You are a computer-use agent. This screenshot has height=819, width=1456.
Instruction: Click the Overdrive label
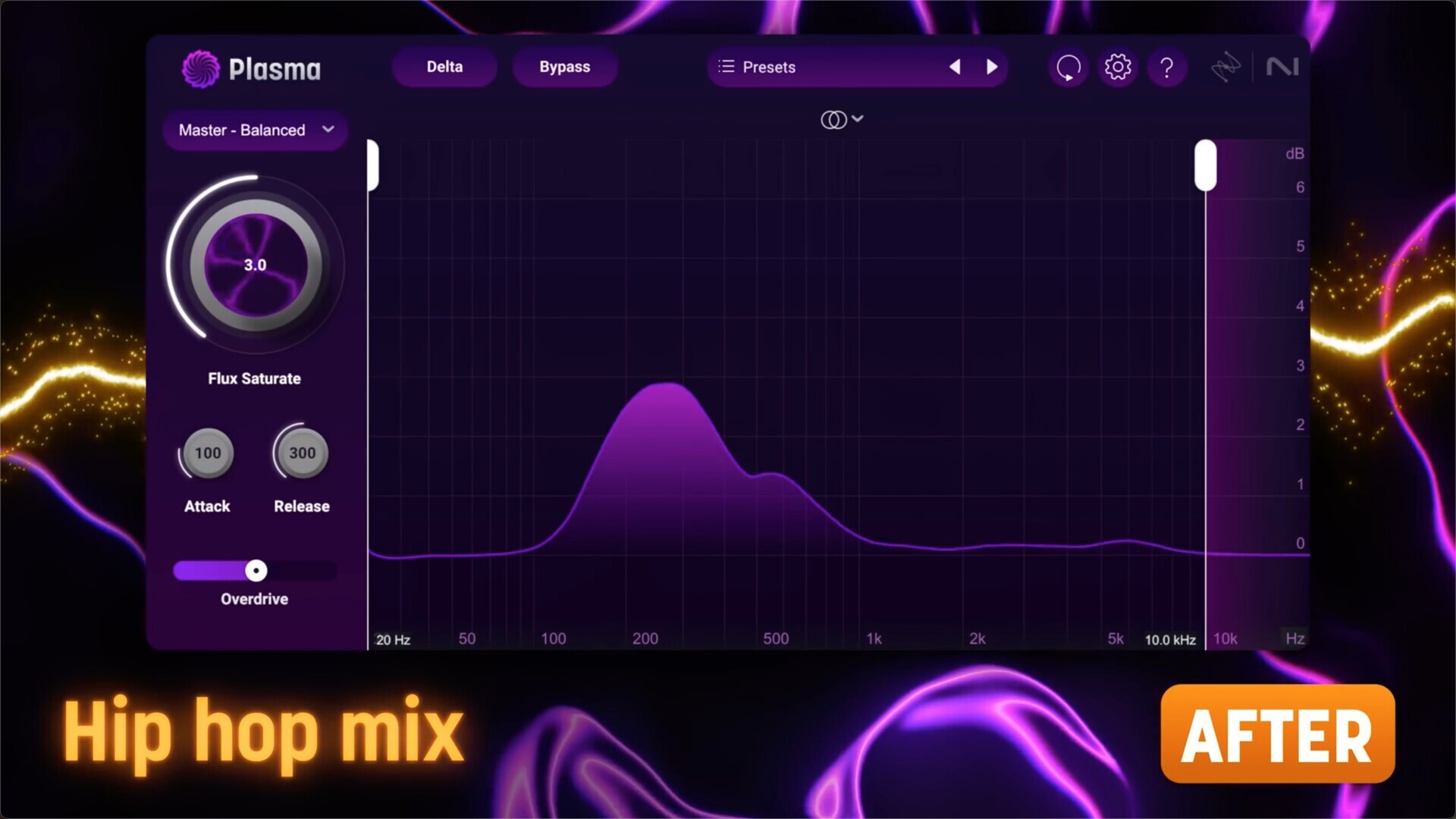254,599
